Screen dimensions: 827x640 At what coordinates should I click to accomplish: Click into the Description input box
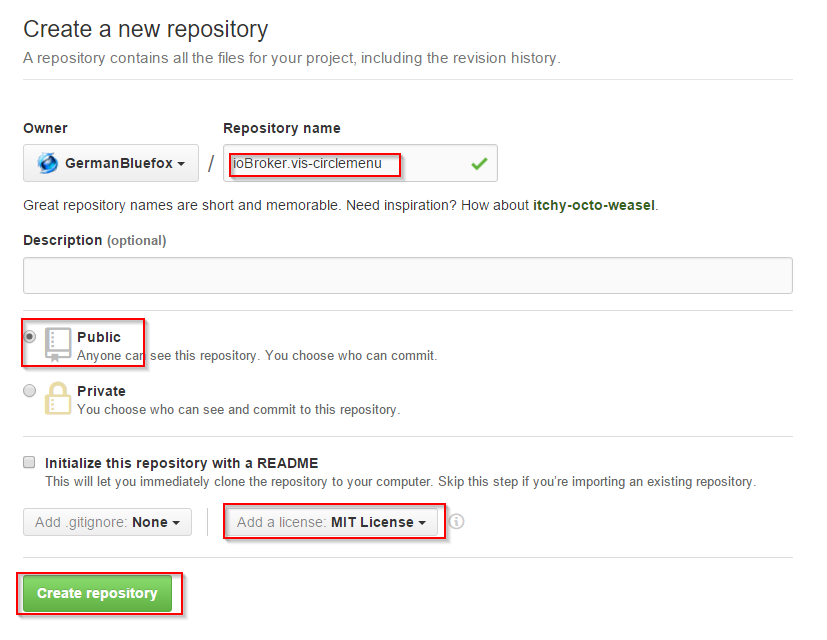pyautogui.click(x=407, y=275)
